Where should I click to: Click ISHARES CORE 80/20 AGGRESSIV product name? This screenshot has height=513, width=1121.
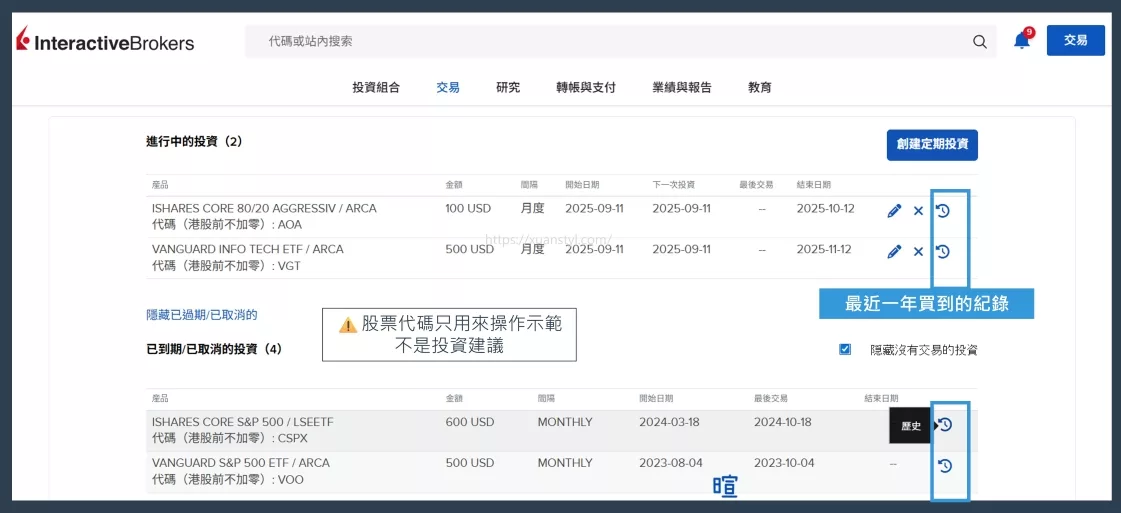[x=264, y=209]
